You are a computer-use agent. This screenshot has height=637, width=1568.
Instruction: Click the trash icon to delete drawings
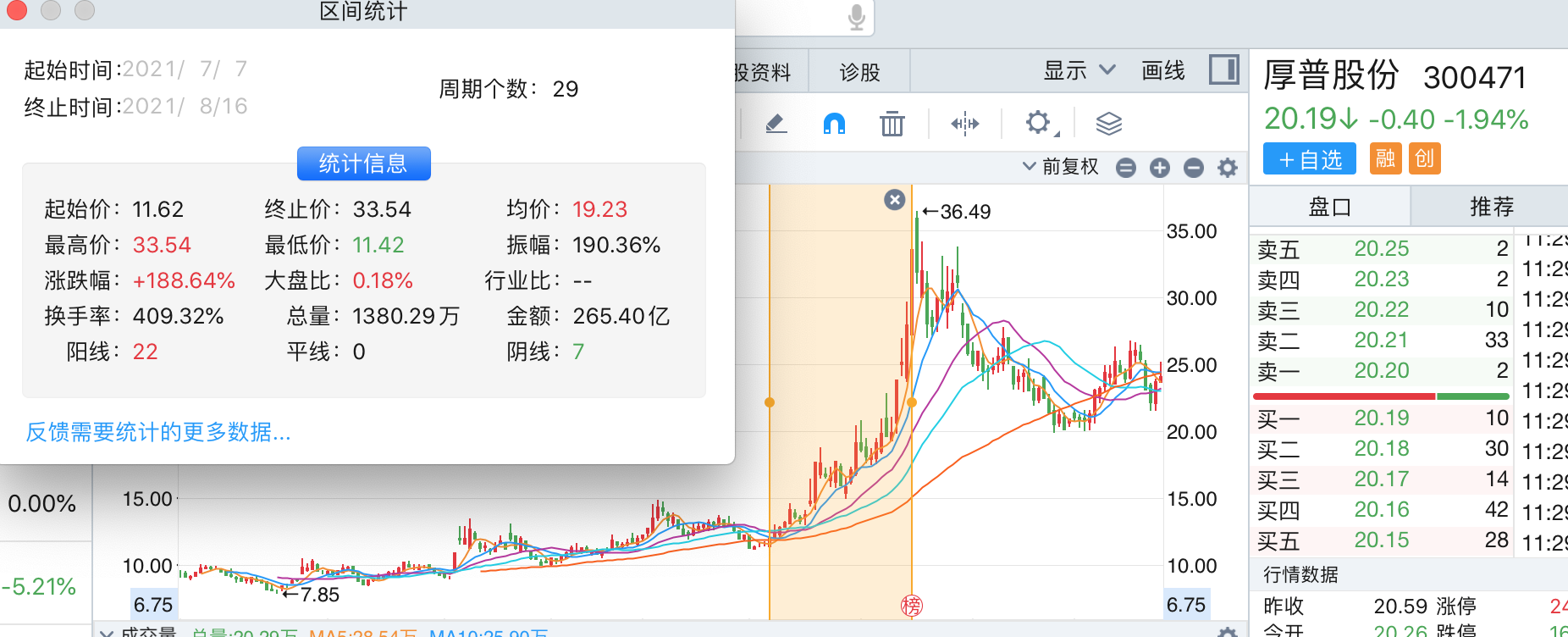click(892, 125)
